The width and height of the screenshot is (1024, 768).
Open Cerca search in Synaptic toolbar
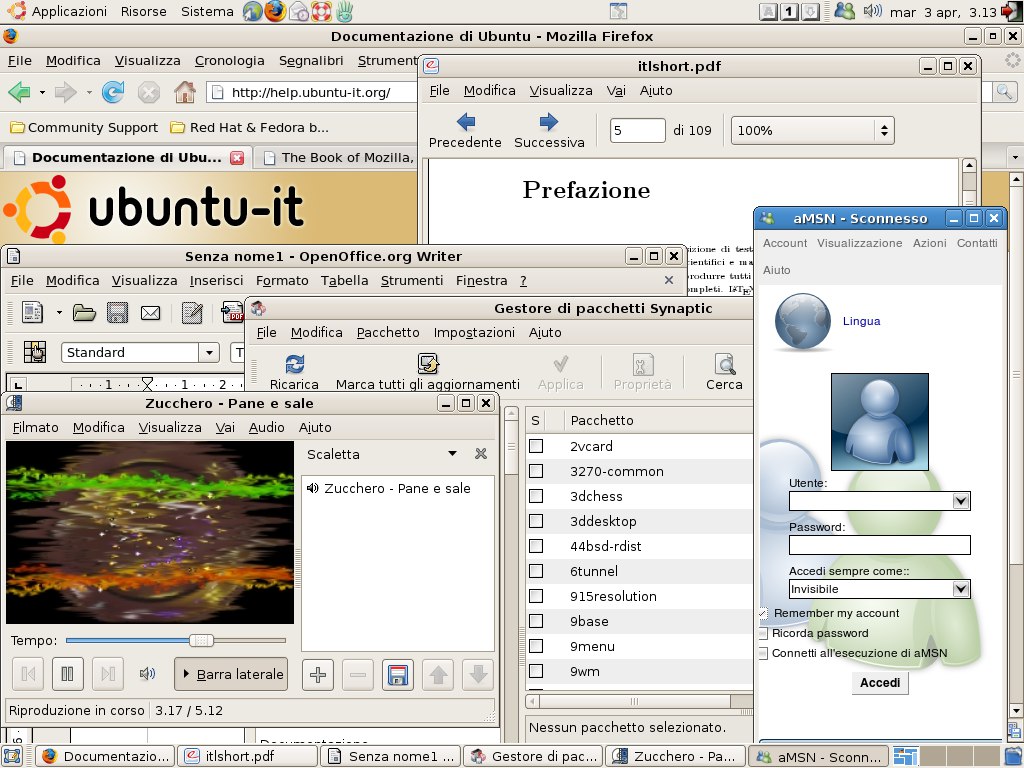coord(724,365)
